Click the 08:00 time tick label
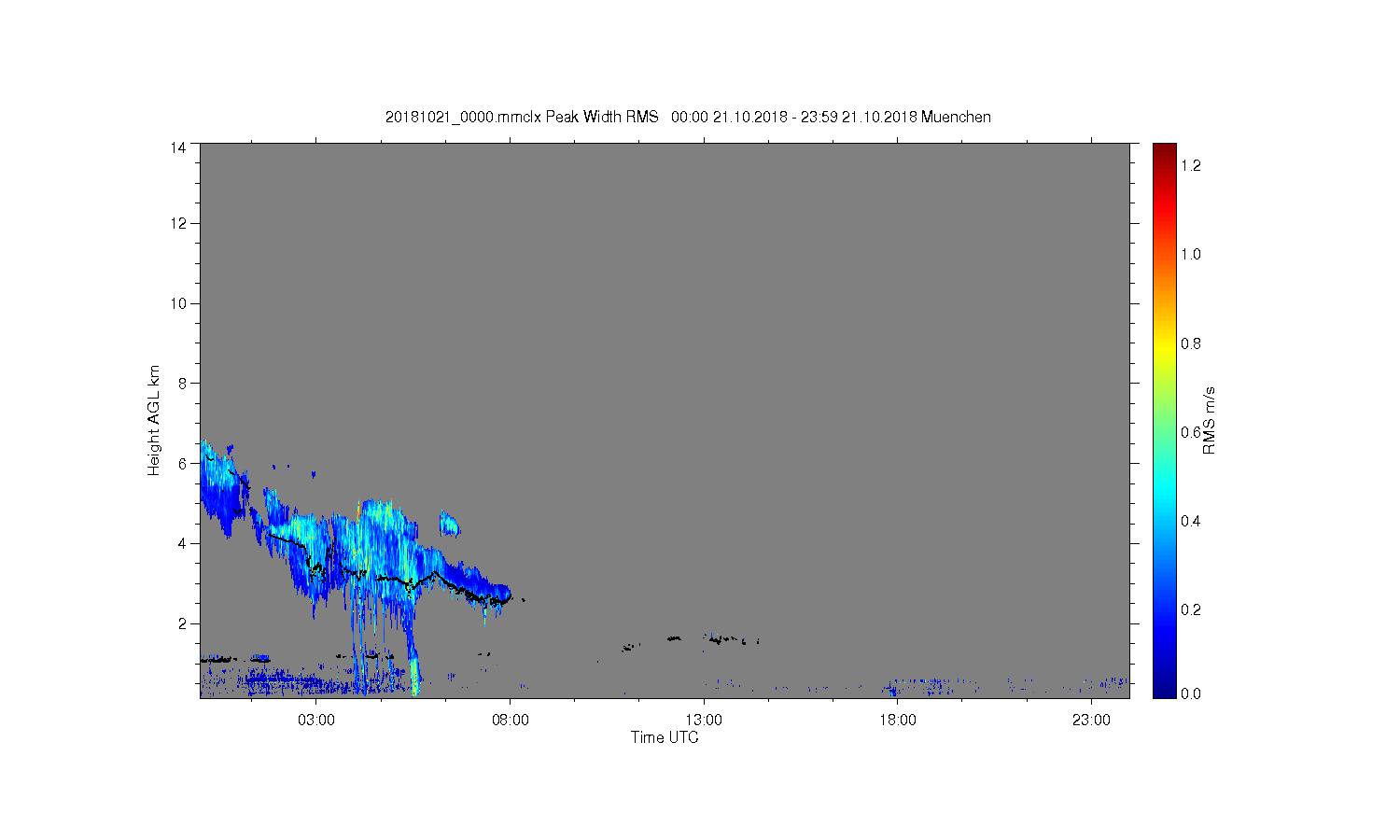1400x840 pixels. tap(511, 721)
